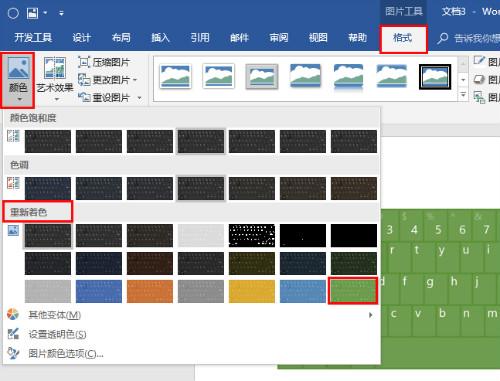Click the search magnifier in 告诉我 box
This screenshot has height=381, width=500.
point(442,38)
